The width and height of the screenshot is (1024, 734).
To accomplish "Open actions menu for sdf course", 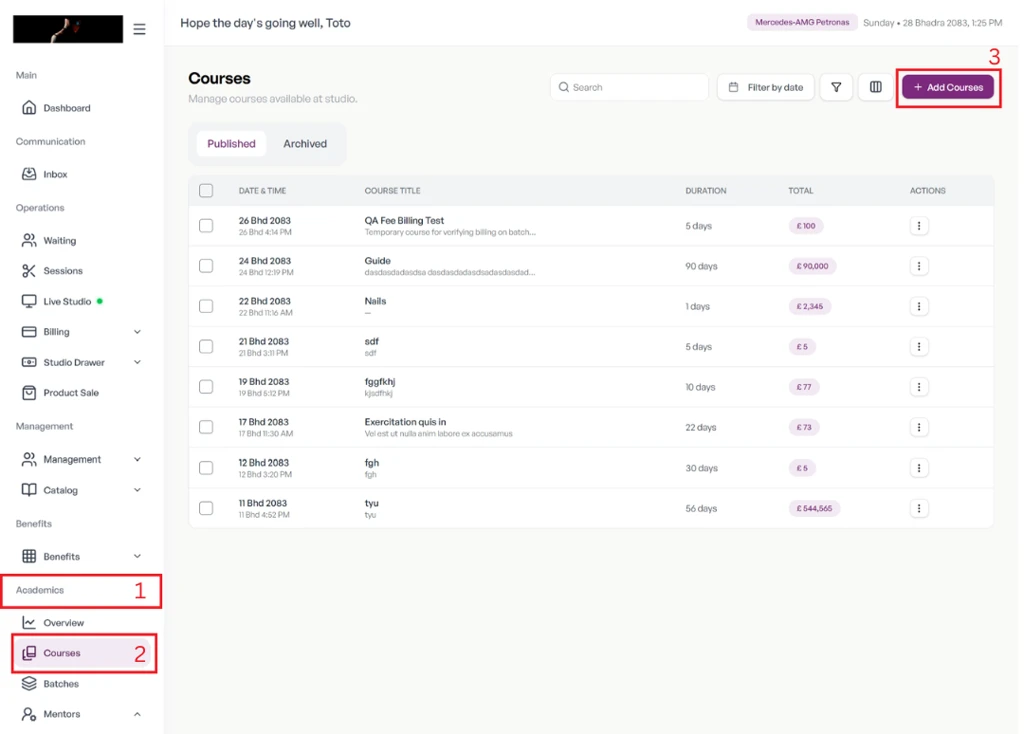I will [x=919, y=347].
